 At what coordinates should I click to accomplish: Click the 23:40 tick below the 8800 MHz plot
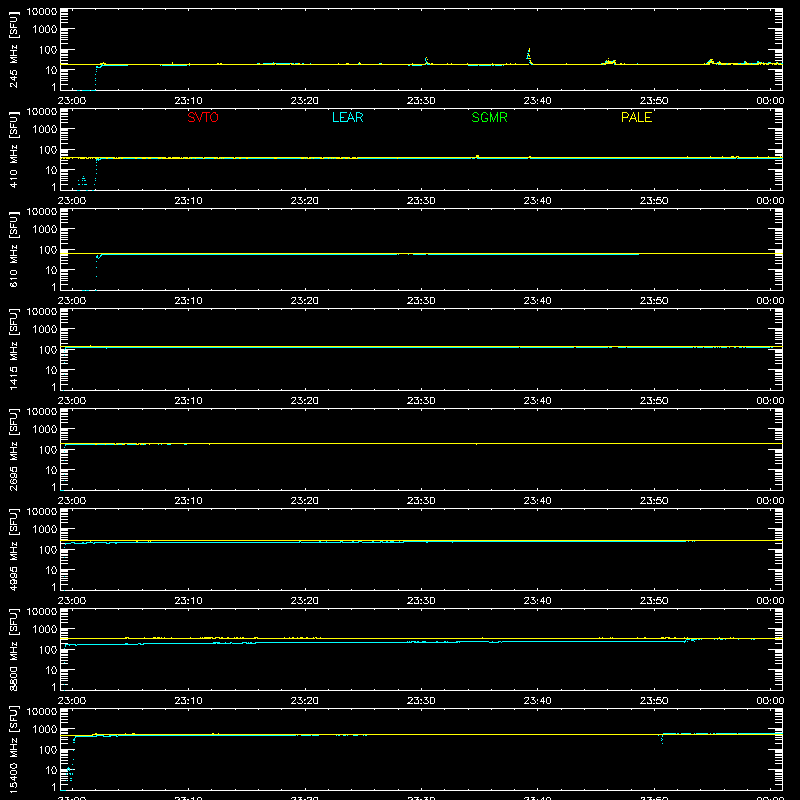tap(537, 701)
